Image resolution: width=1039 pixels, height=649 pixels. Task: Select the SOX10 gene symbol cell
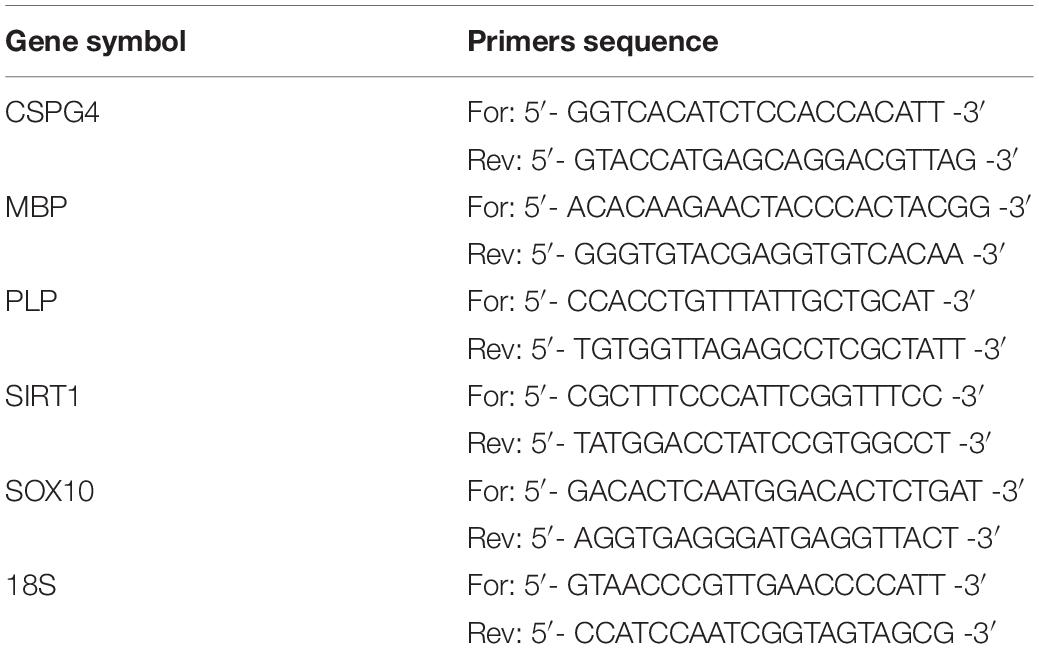coord(50,491)
